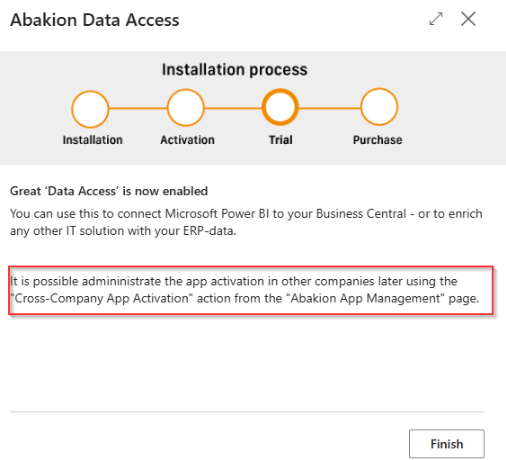Click the Cross-Company App Activation note
The height and width of the screenshot is (460, 506).
[245, 290]
